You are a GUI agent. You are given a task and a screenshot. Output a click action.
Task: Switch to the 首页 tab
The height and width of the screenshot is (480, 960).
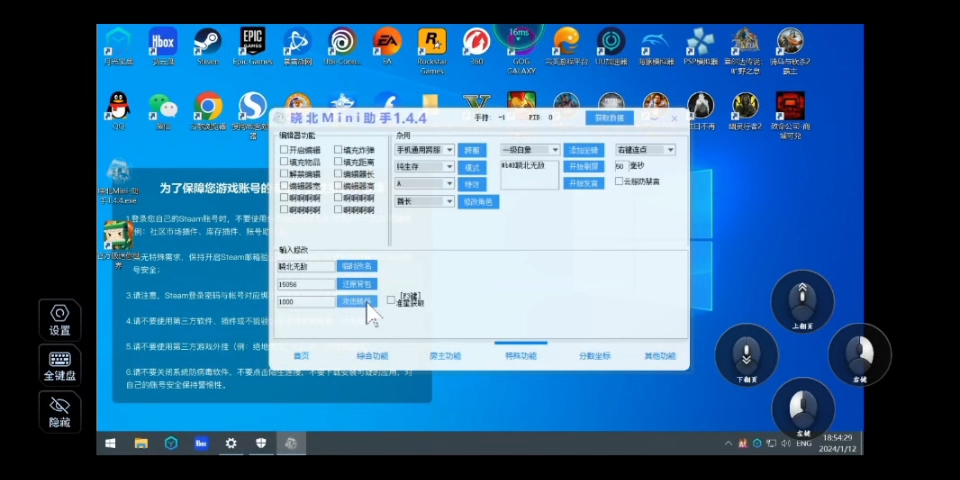[x=301, y=356]
